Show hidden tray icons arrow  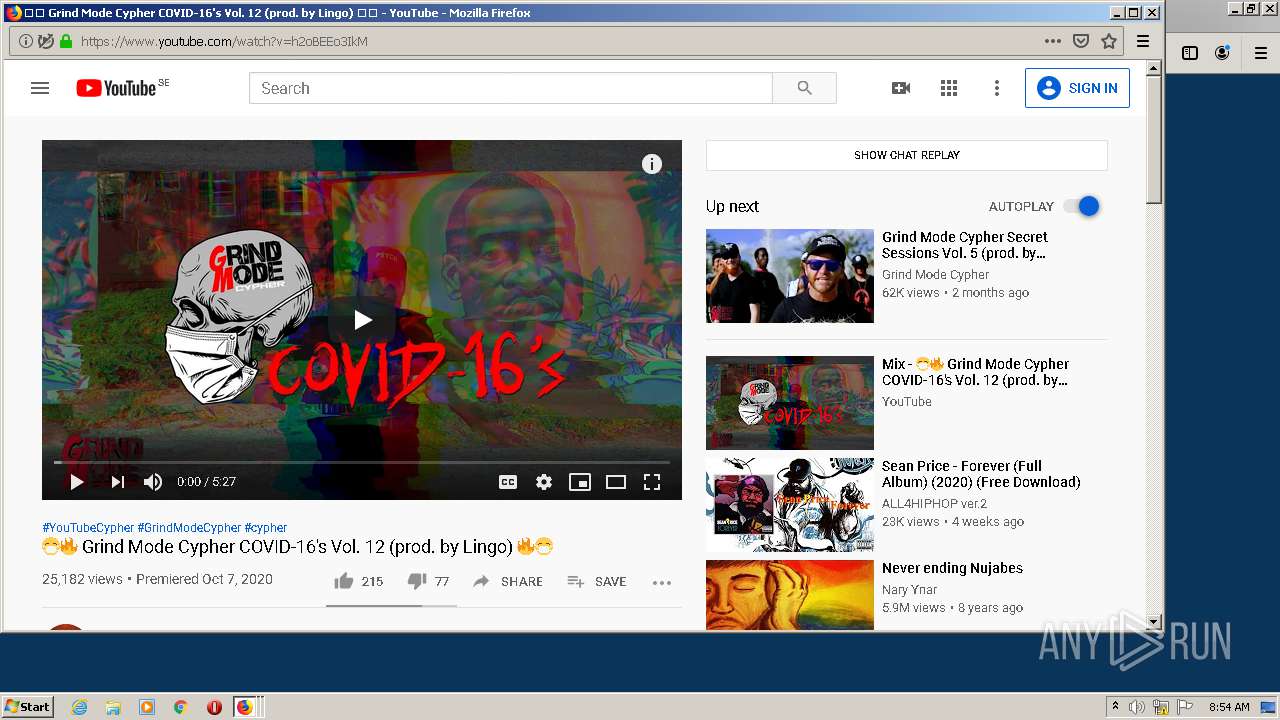coord(1115,707)
